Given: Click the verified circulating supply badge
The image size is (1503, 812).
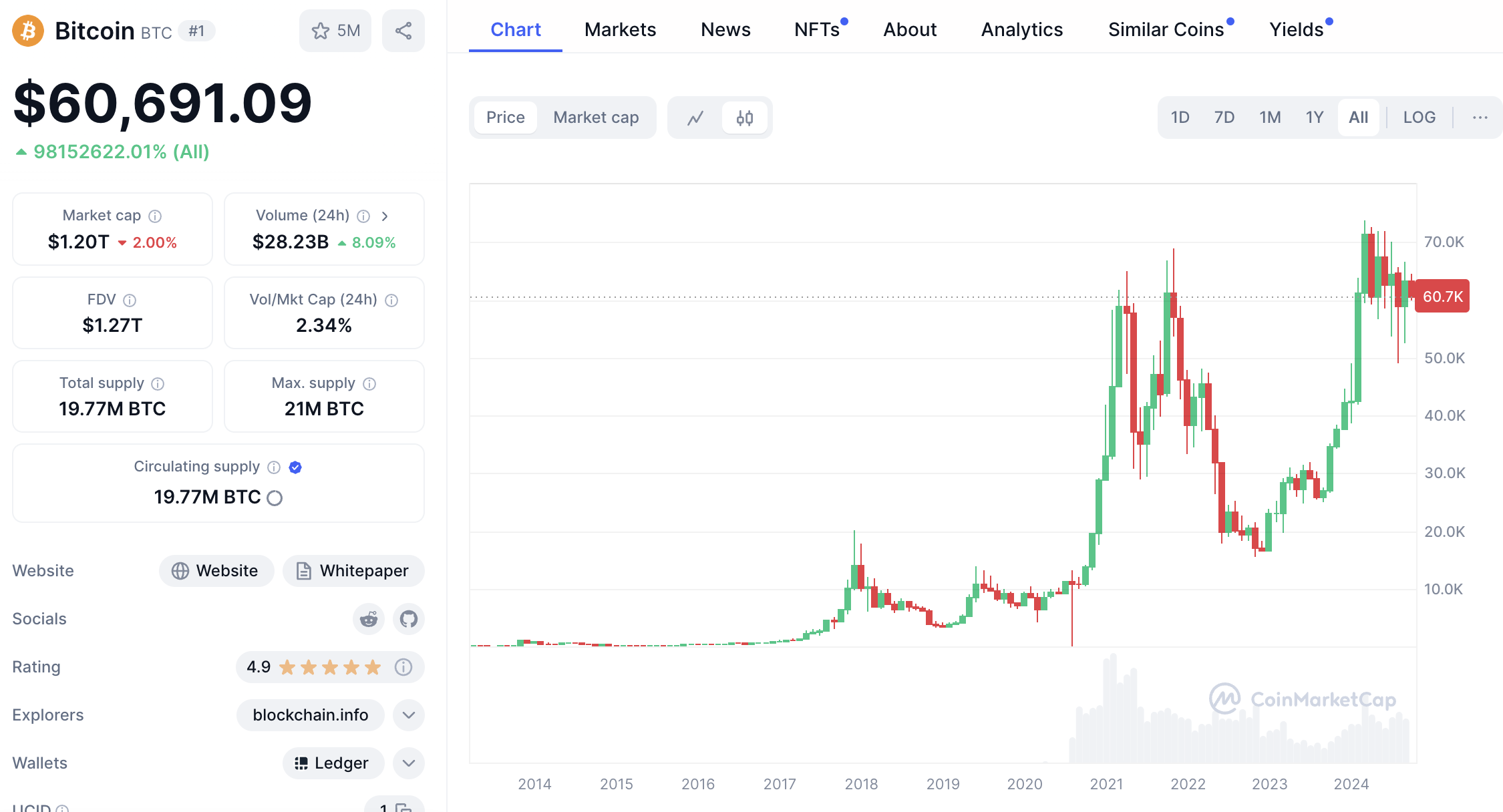Looking at the screenshot, I should click(295, 467).
